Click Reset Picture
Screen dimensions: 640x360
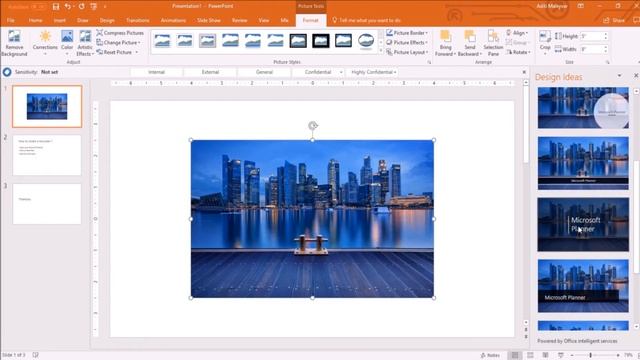118,52
